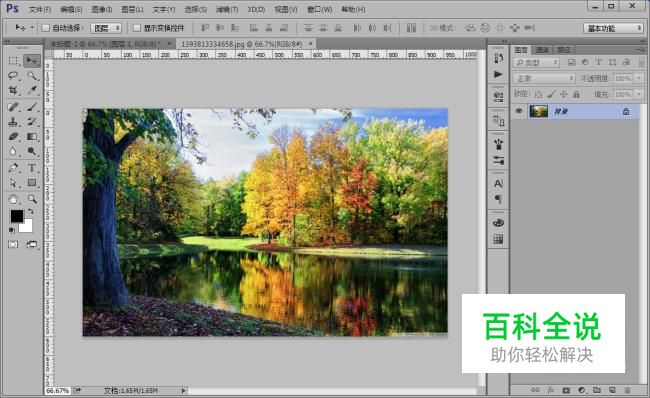Open the Paragraph panel icon

[x=498, y=199]
